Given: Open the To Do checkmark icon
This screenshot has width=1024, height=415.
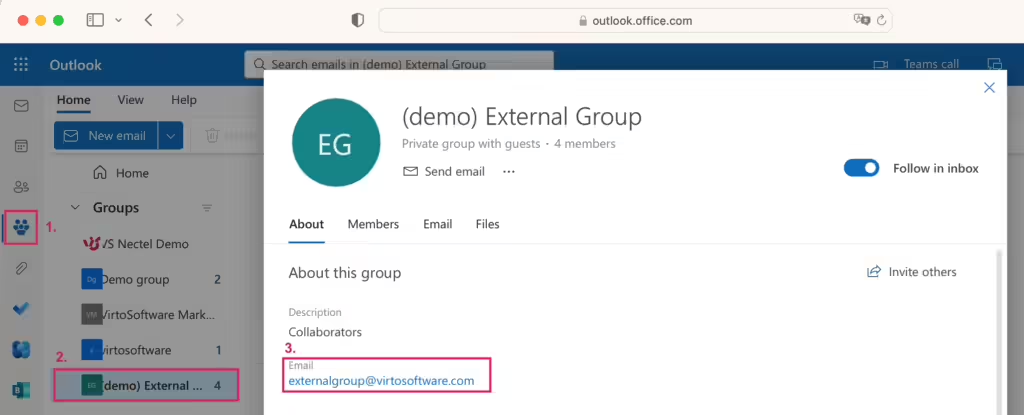Looking at the screenshot, I should point(21,309).
